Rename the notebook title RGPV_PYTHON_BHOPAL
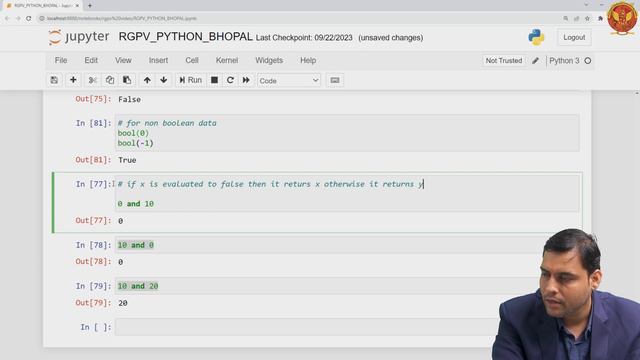Image resolution: width=640 pixels, height=360 pixels. point(186,37)
